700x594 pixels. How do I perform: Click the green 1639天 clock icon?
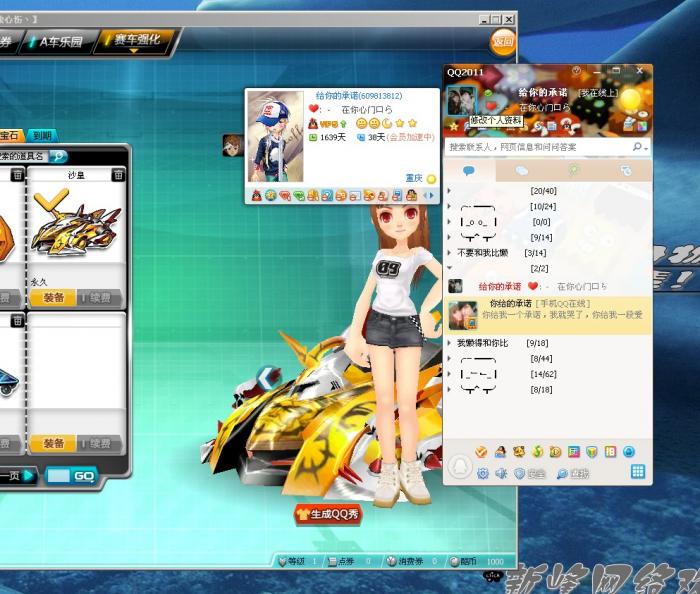click(x=313, y=137)
